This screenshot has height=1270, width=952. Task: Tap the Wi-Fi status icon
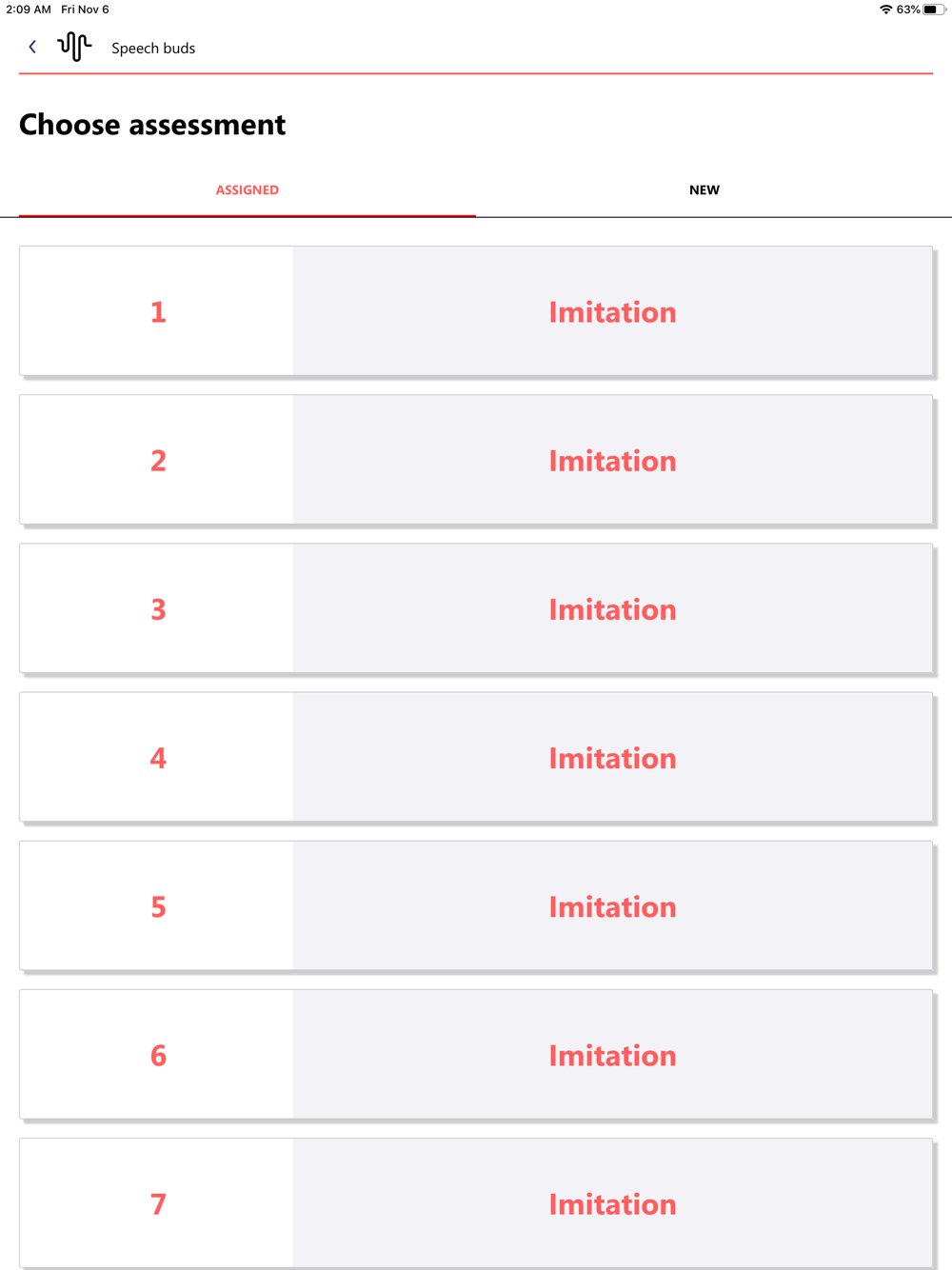(x=885, y=10)
